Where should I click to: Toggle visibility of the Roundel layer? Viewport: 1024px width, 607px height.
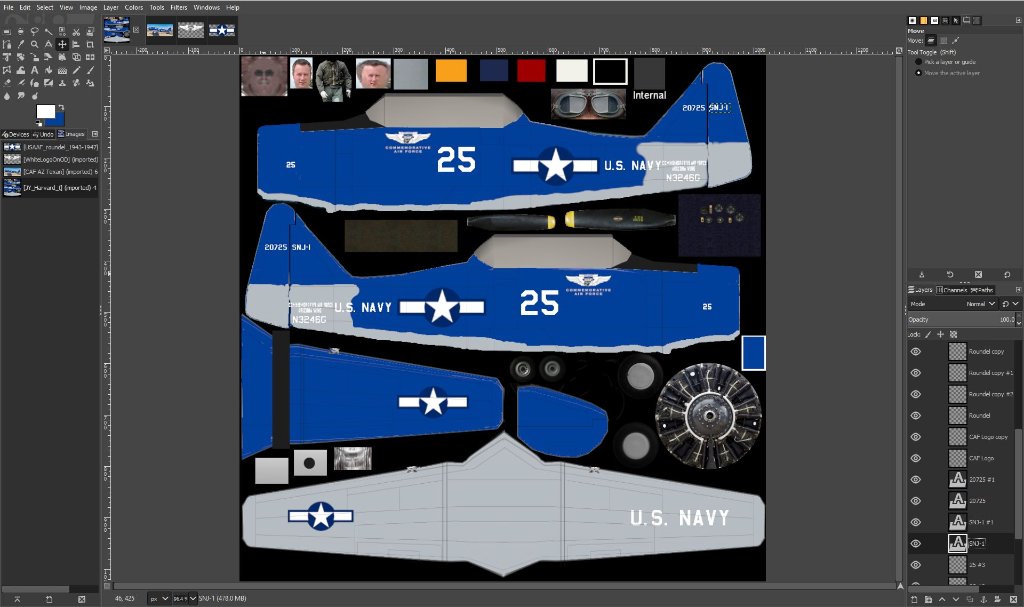(916, 416)
